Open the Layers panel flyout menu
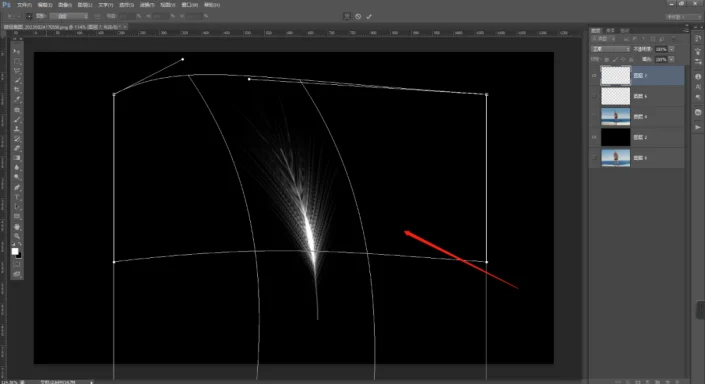Screen dimensions: 705x384 click(x=686, y=31)
